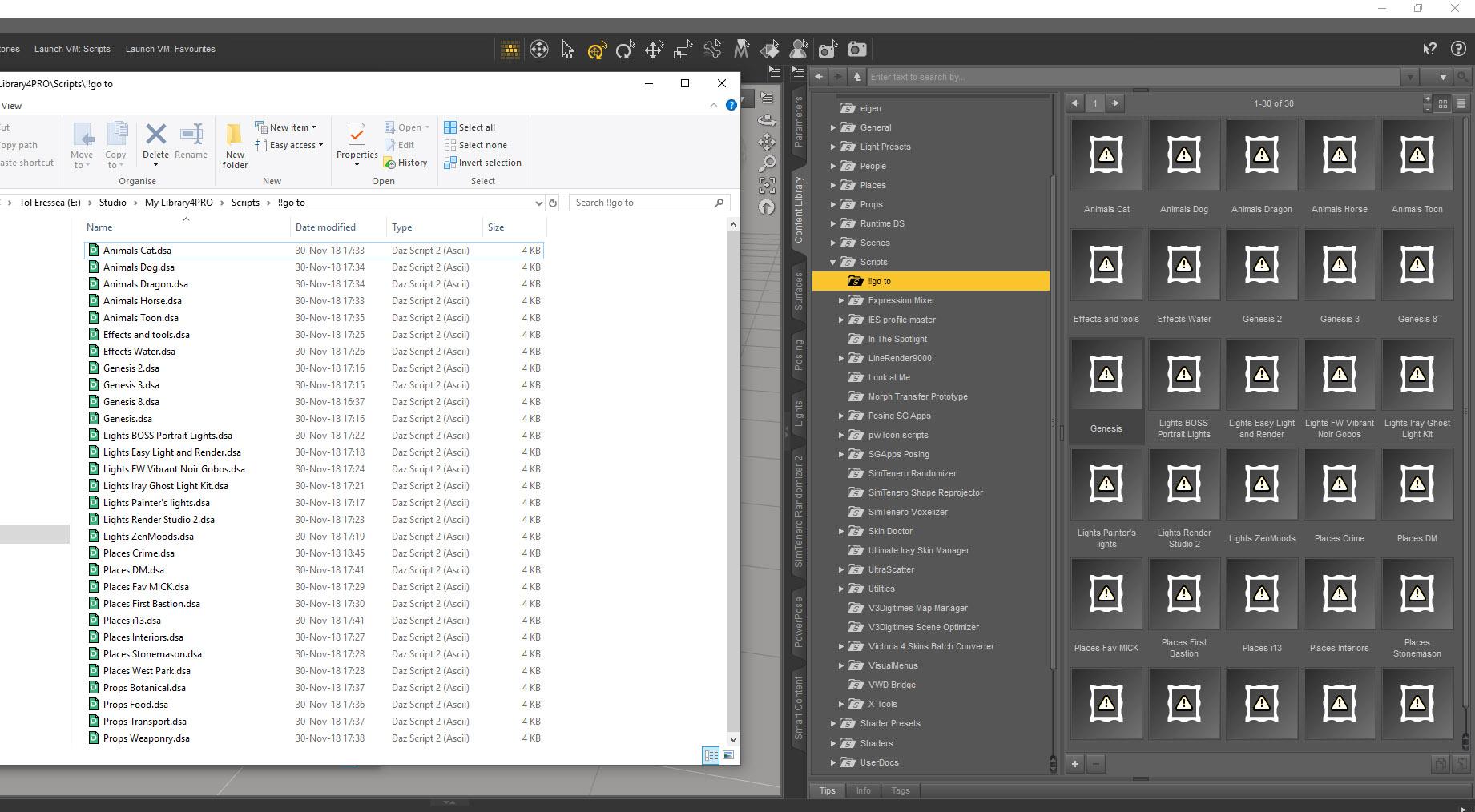The width and height of the screenshot is (1475, 812).
Task: Choose the ActivePose bone tool
Action: coord(712,50)
